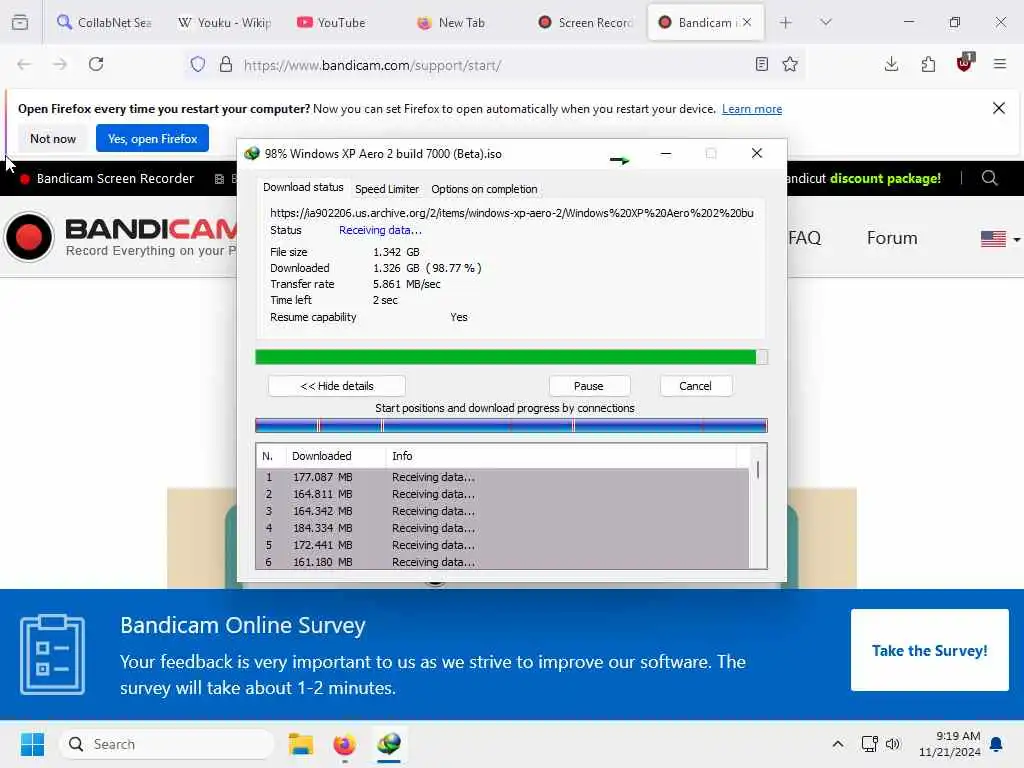Open the Firefox application menu
Image resolution: width=1024 pixels, height=768 pixels.
click(x=1000, y=64)
